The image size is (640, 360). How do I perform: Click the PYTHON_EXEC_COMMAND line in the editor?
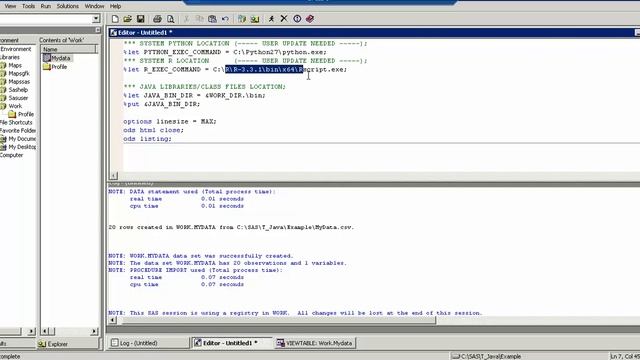(225, 52)
